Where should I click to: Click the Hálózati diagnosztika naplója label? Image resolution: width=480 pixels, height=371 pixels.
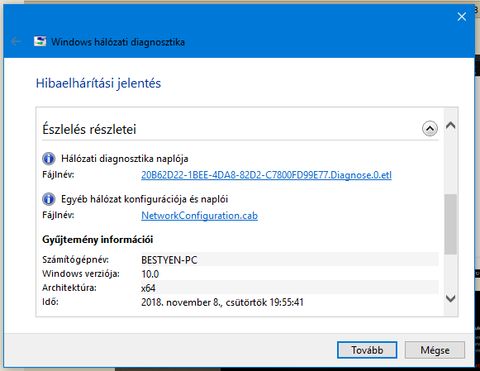tap(125, 159)
